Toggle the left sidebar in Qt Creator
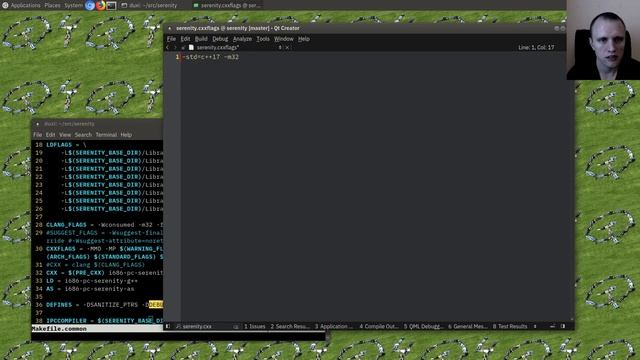Image resolution: width=640 pixels, height=360 pixels. (x=168, y=326)
